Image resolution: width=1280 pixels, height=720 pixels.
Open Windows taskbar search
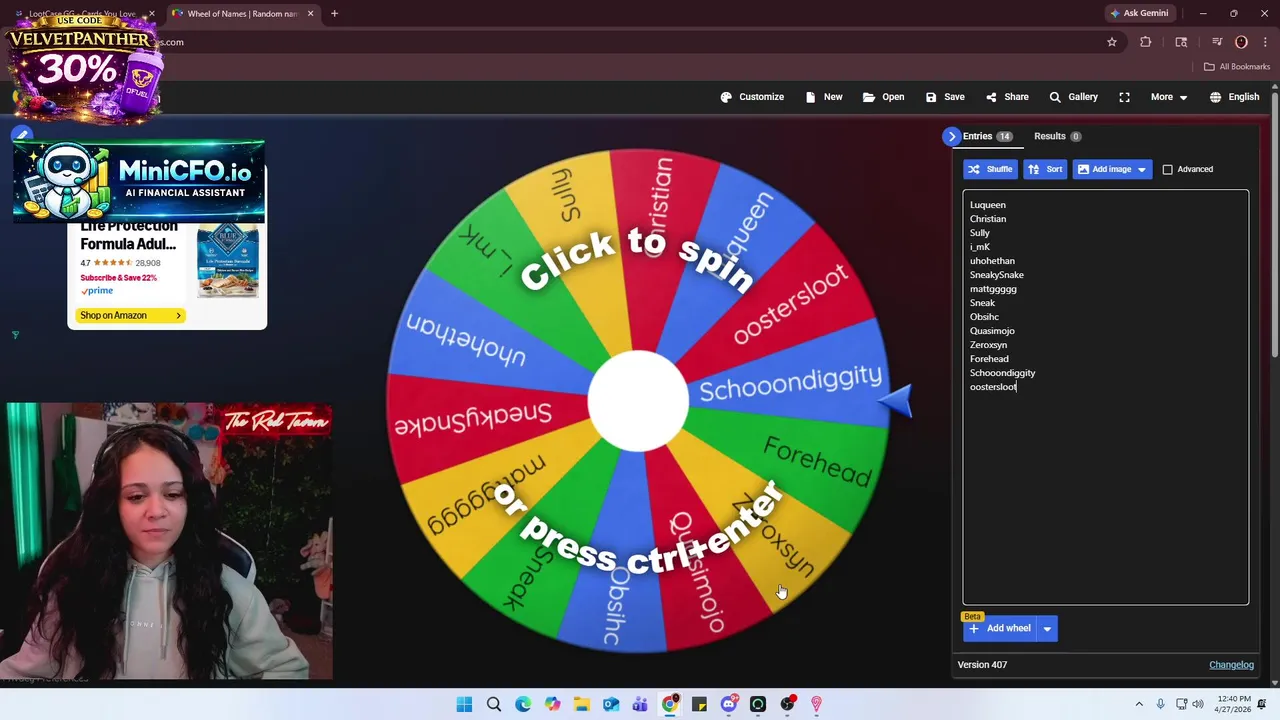(x=494, y=704)
